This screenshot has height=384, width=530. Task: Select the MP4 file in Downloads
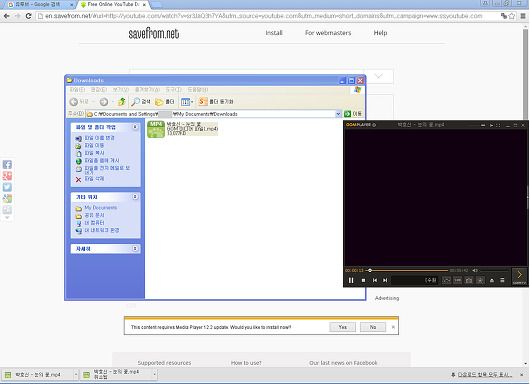coord(183,129)
